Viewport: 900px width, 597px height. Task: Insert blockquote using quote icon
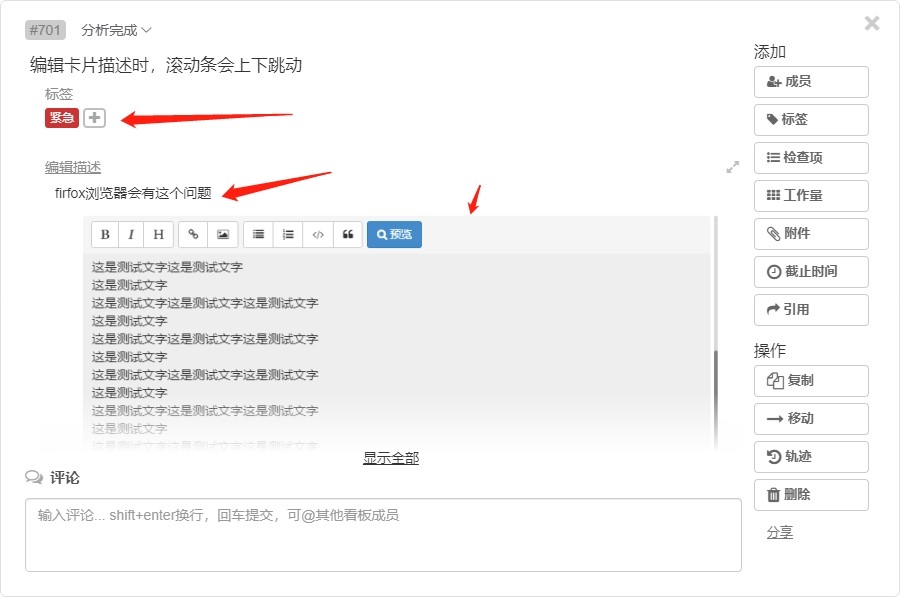347,235
